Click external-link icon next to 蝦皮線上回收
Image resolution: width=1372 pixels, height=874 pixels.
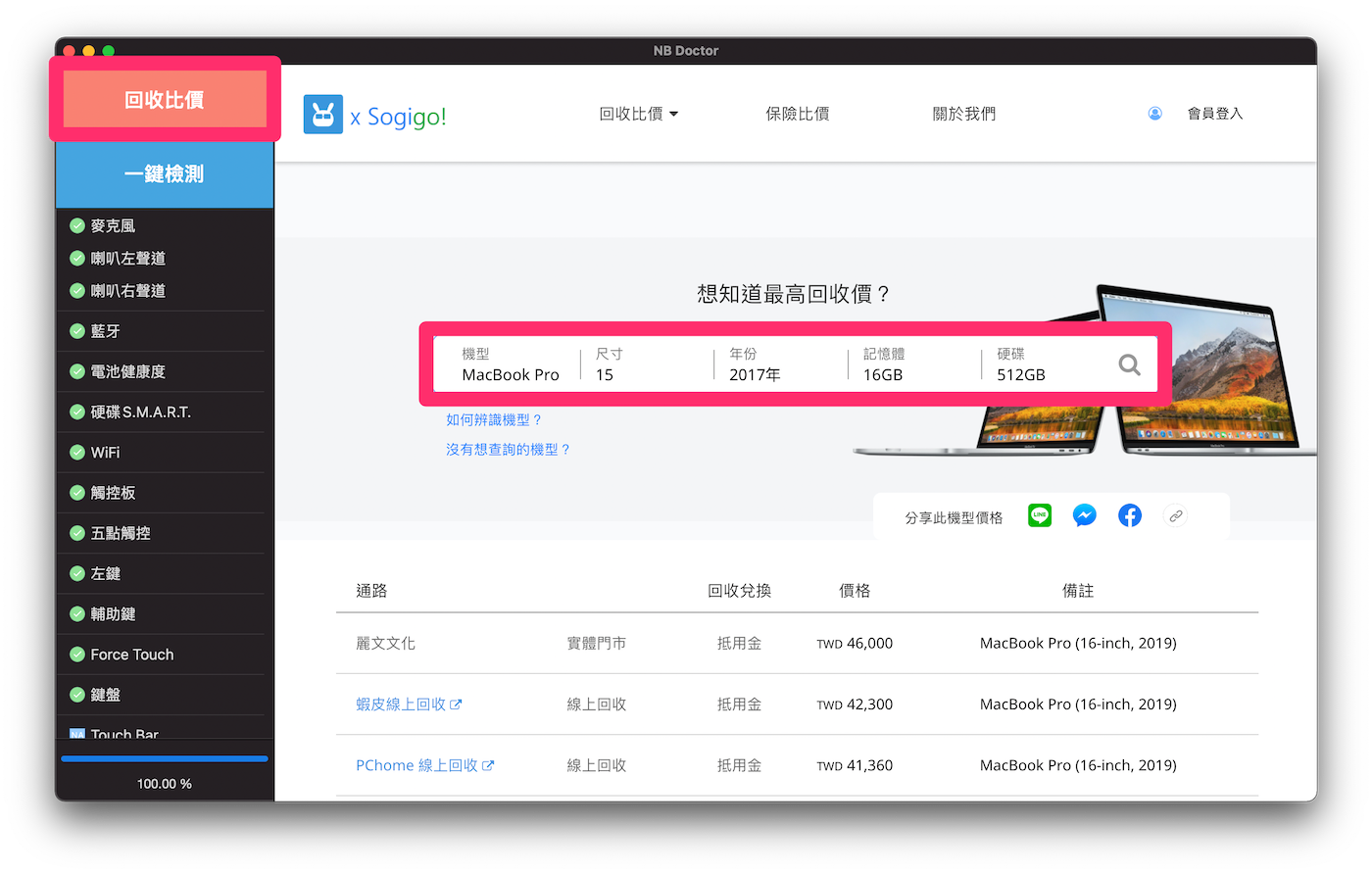456,704
